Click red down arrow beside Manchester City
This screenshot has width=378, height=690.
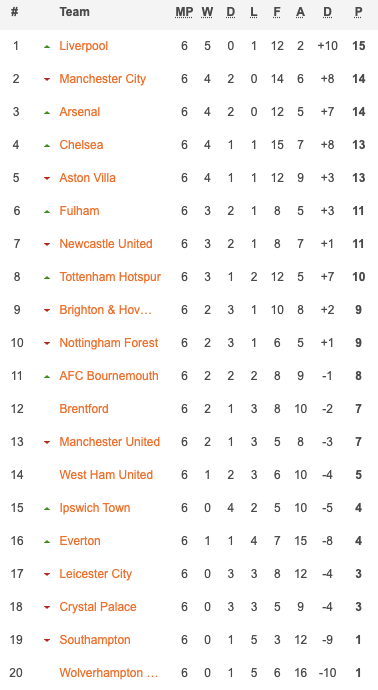(x=47, y=80)
